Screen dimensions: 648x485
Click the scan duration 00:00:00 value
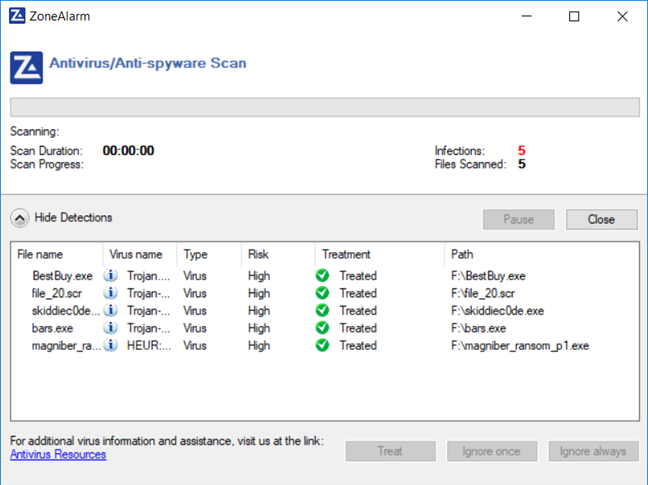(x=129, y=150)
